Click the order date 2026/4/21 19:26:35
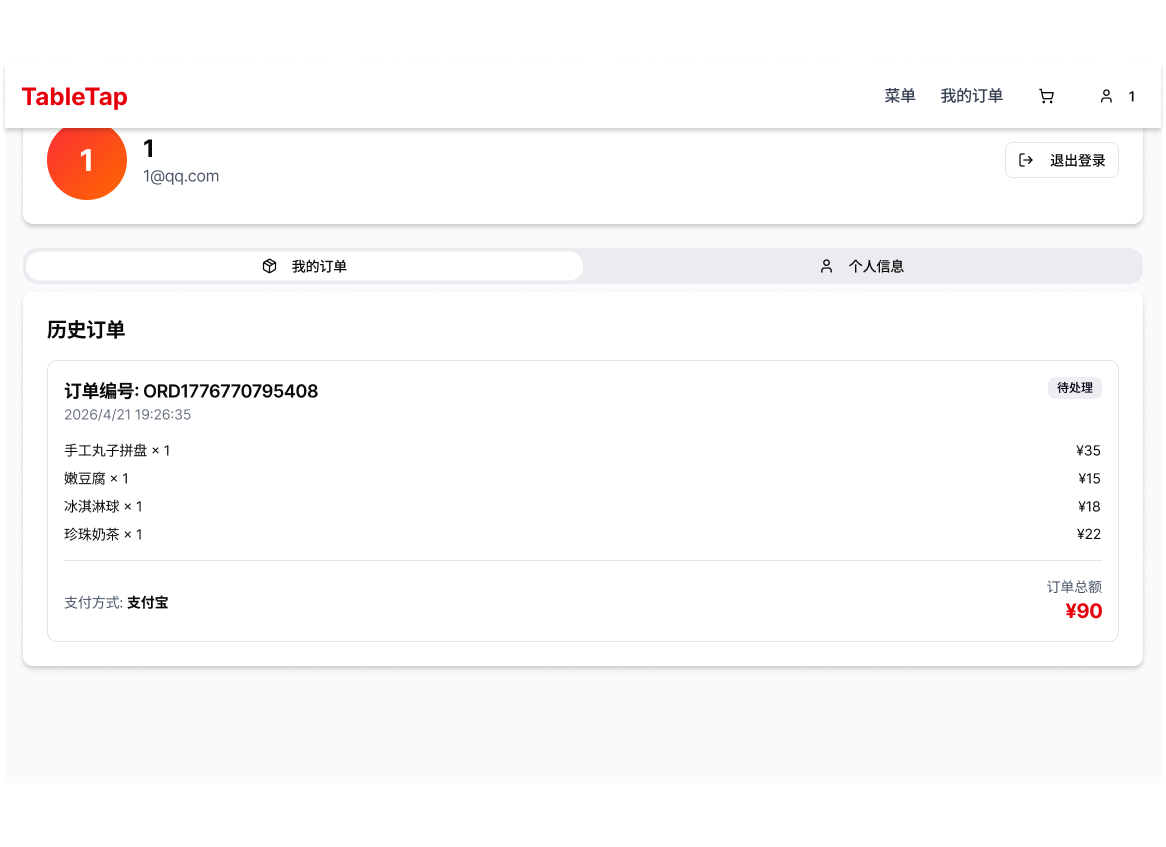The height and width of the screenshot is (847, 1166). coord(127,414)
